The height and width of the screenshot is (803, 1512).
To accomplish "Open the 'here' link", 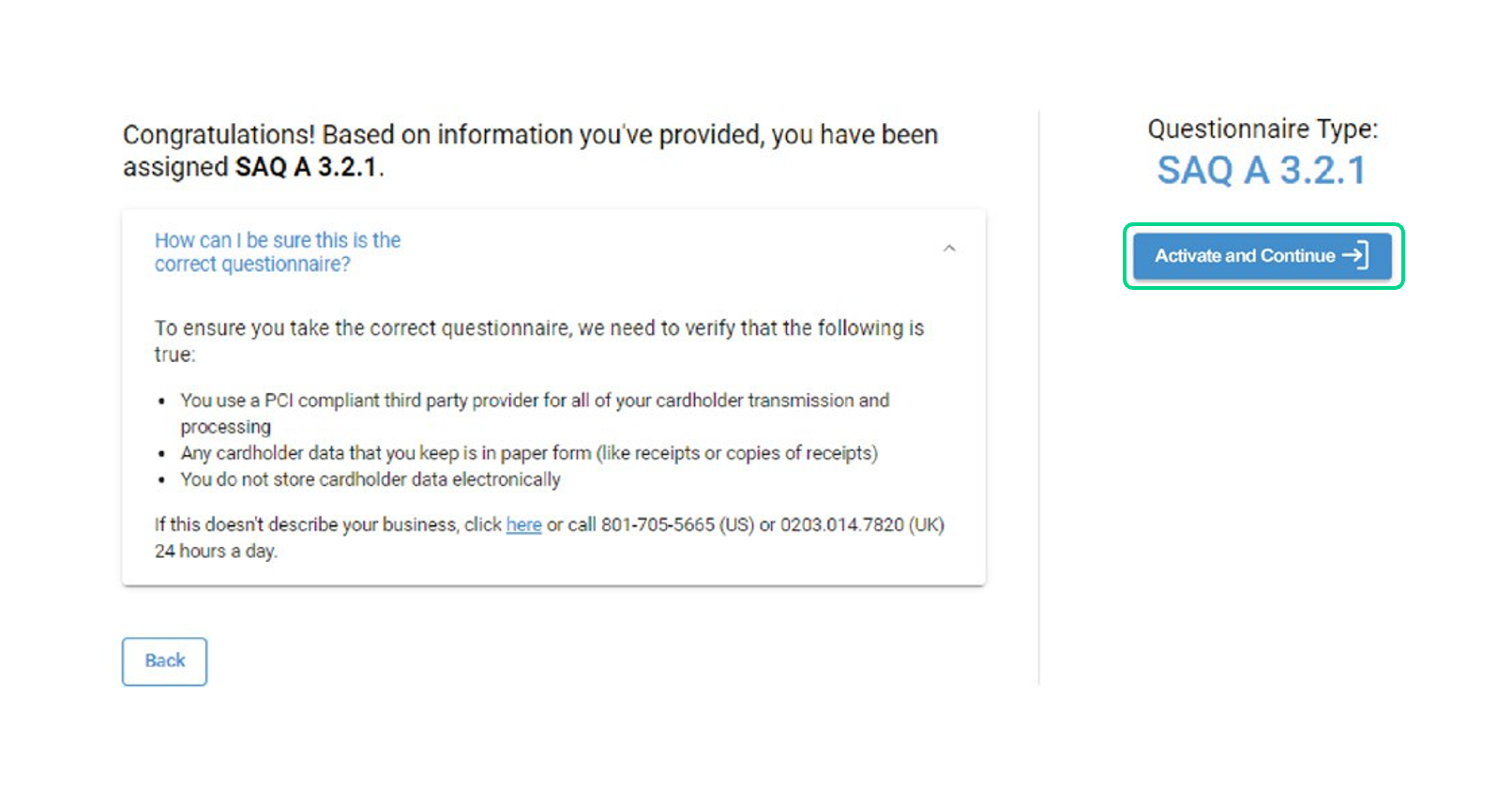I will [523, 525].
